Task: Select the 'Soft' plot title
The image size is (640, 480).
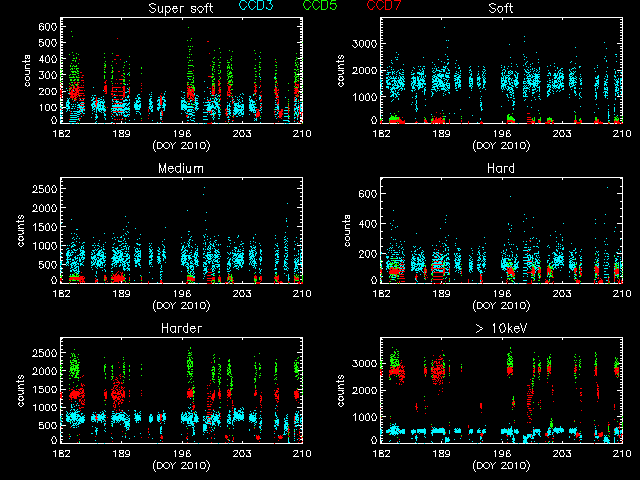Action: (x=501, y=8)
